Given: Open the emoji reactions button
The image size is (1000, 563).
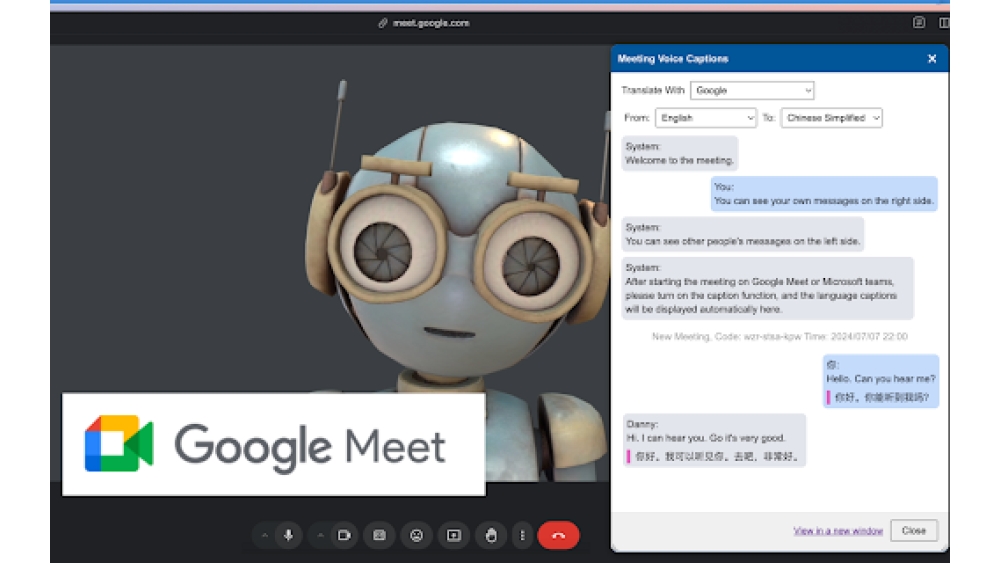Looking at the screenshot, I should [416, 536].
